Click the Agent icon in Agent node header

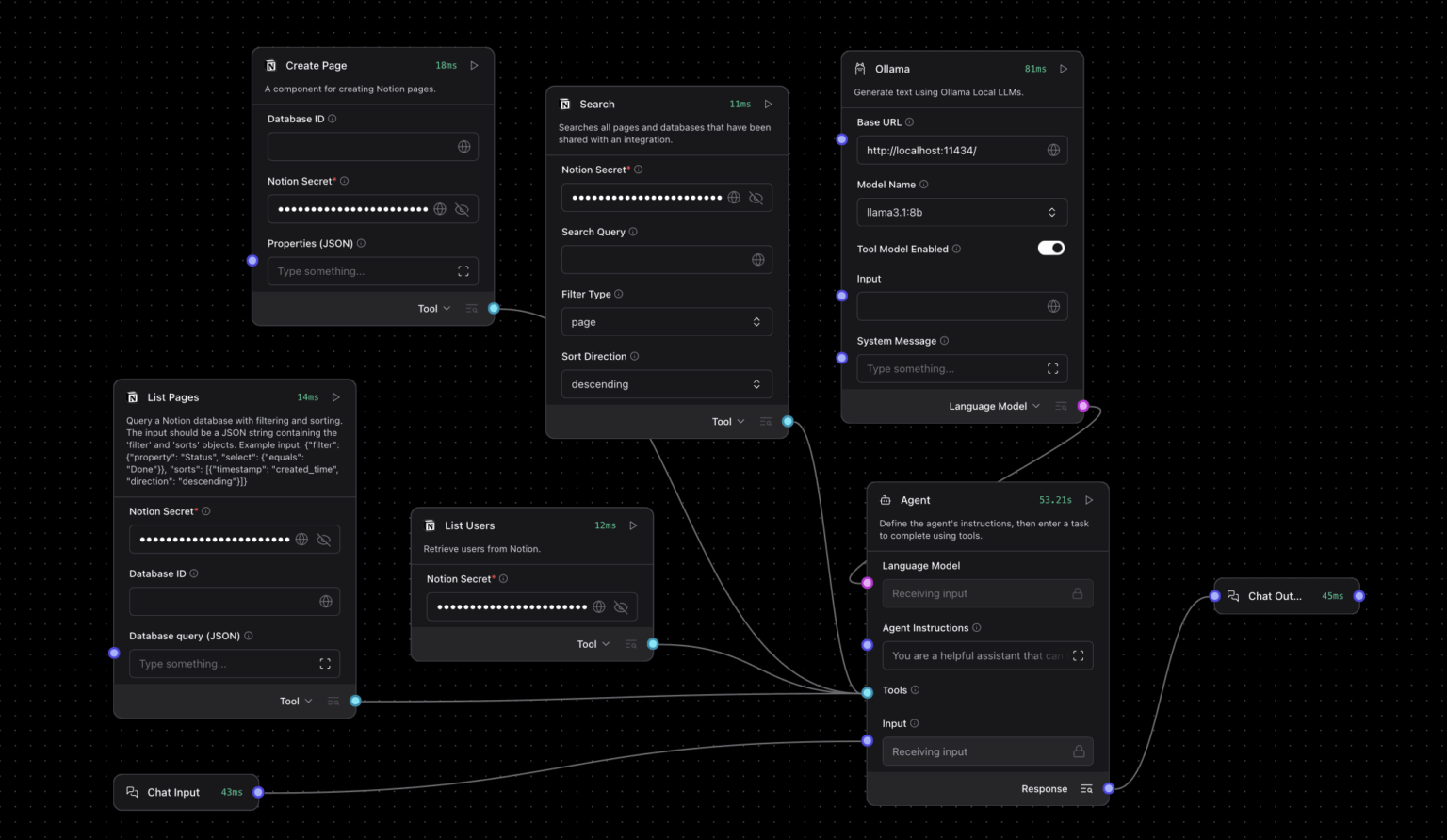pyautogui.click(x=885, y=500)
